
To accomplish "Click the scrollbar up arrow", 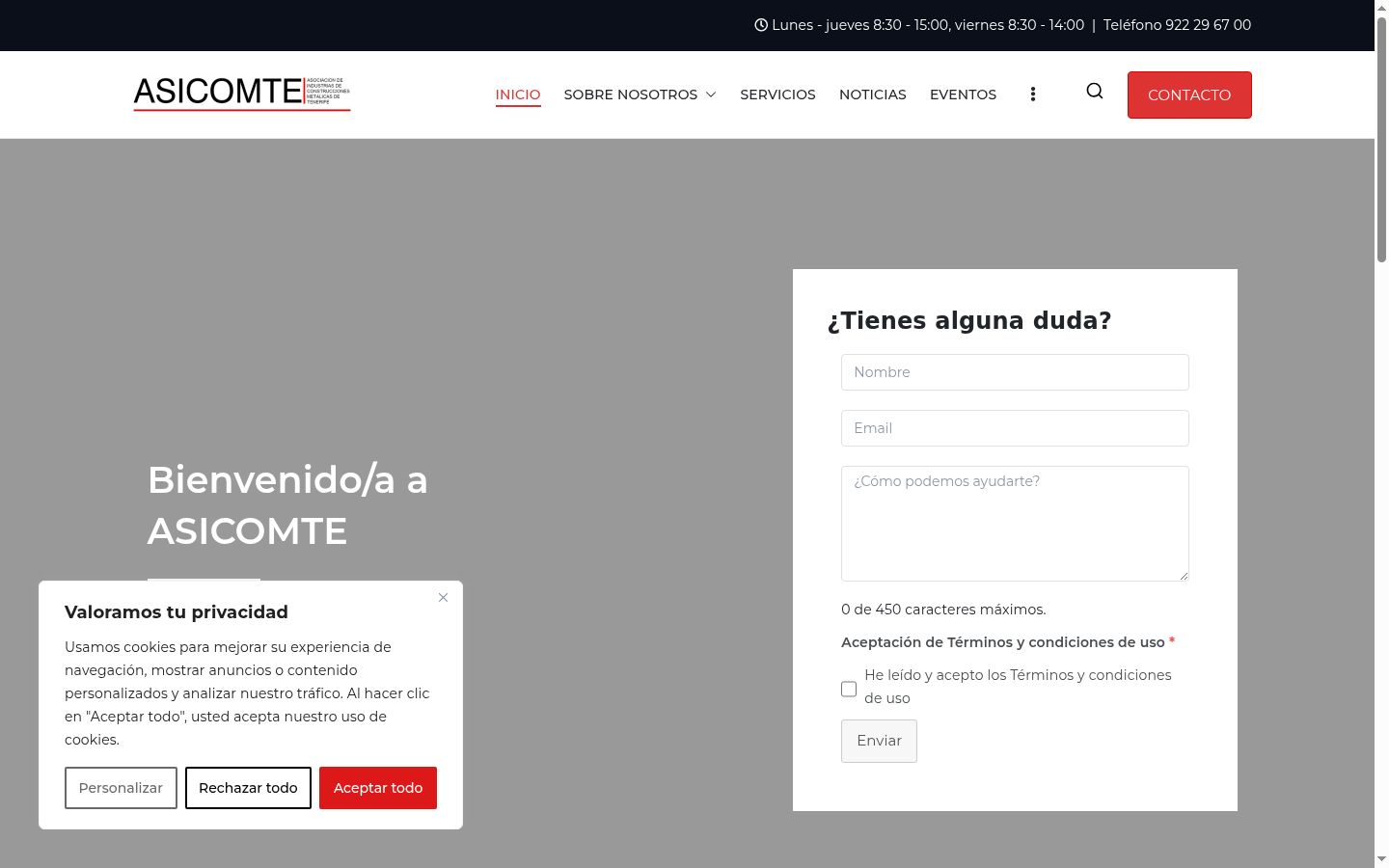I will pos(1381,8).
